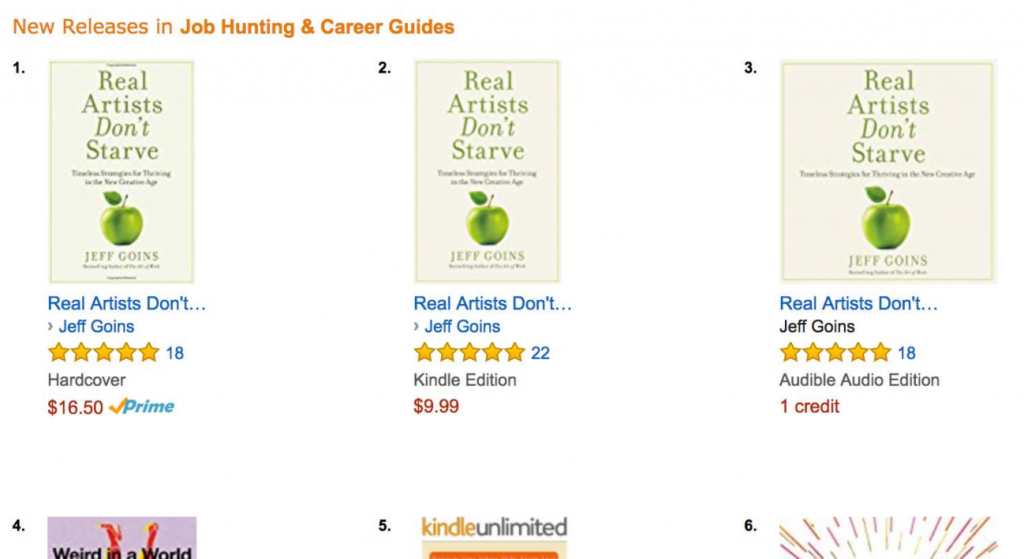This screenshot has height=559, width=1024.
Task: Click the Prime badge icon next to $16.50
Action: (x=142, y=407)
